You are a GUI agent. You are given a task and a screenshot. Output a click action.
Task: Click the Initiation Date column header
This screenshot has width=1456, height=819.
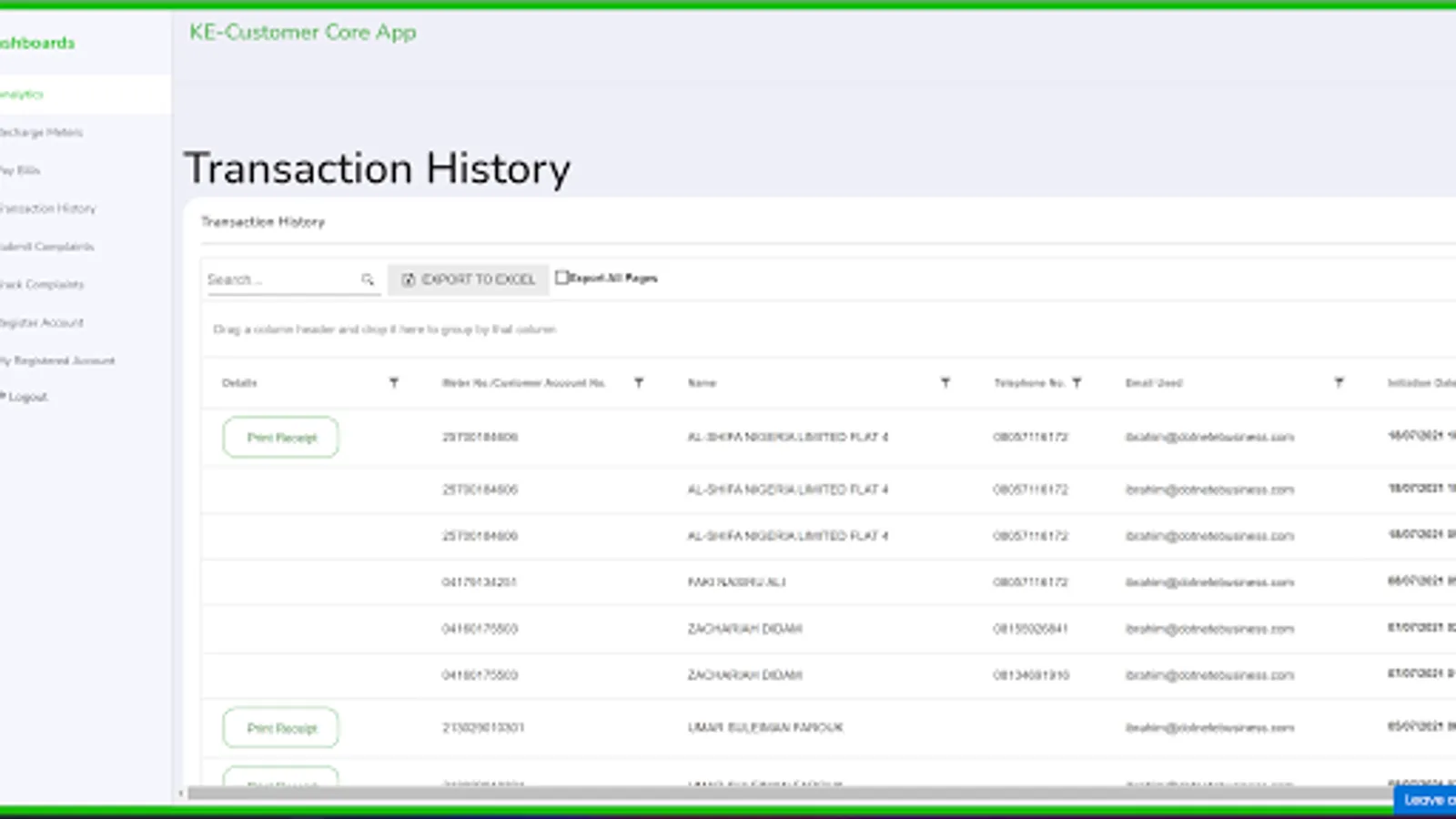1421,383
